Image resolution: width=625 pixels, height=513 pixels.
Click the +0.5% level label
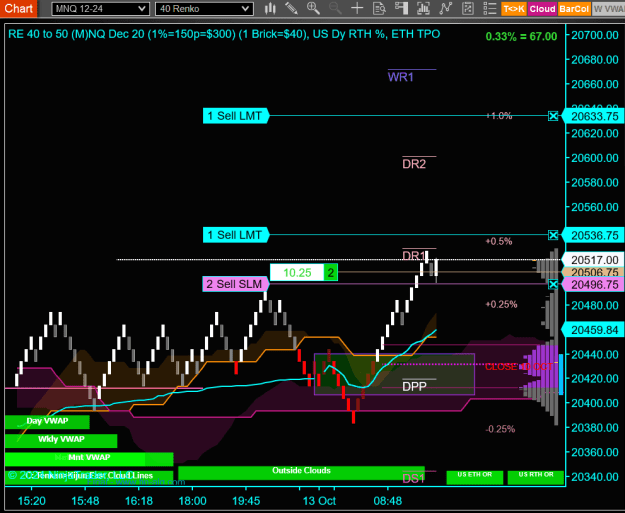pos(499,241)
